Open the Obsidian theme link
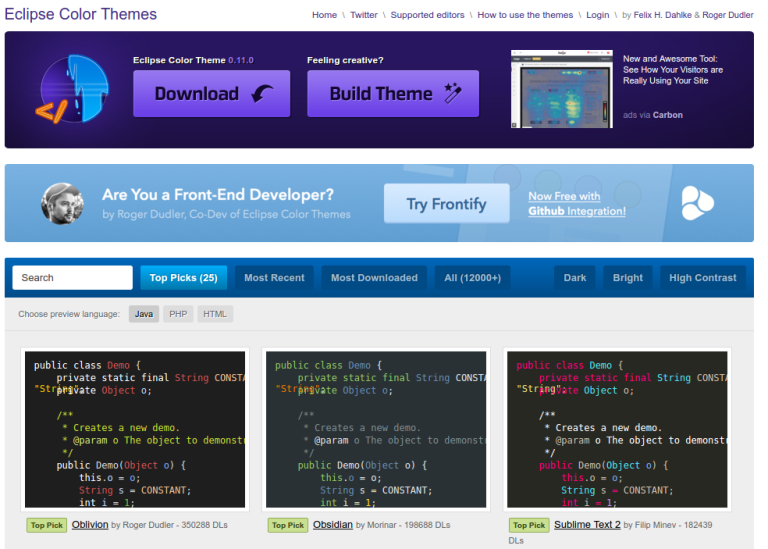This screenshot has height=549, width=768. (333, 525)
